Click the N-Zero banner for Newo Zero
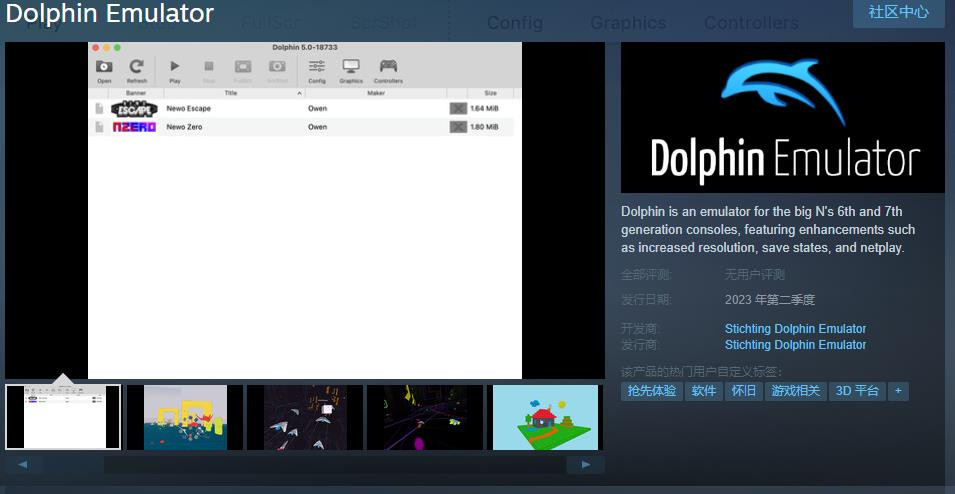Screen dimensions: 955x494 [133, 127]
